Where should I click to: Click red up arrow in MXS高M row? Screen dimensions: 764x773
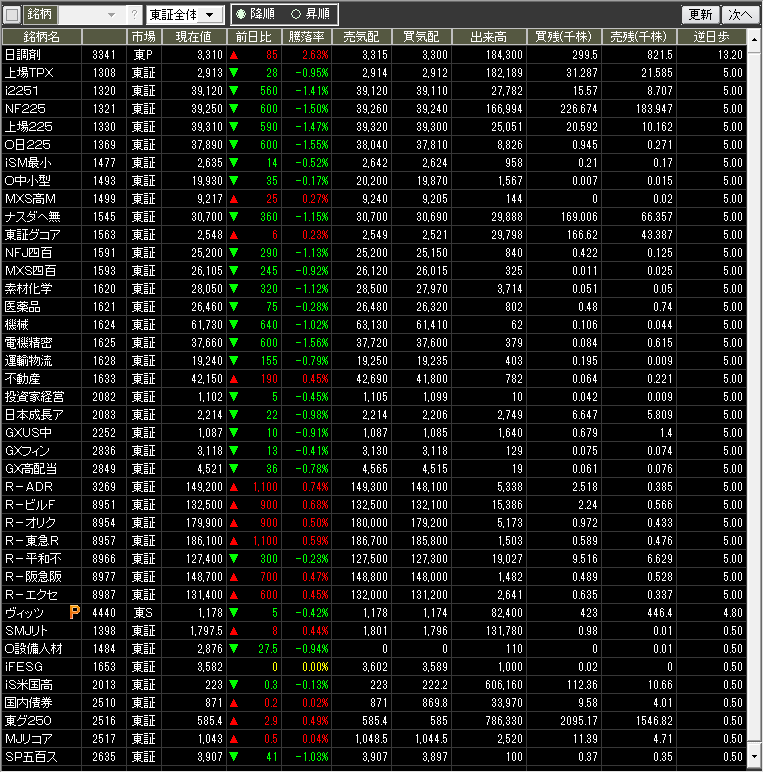point(234,199)
